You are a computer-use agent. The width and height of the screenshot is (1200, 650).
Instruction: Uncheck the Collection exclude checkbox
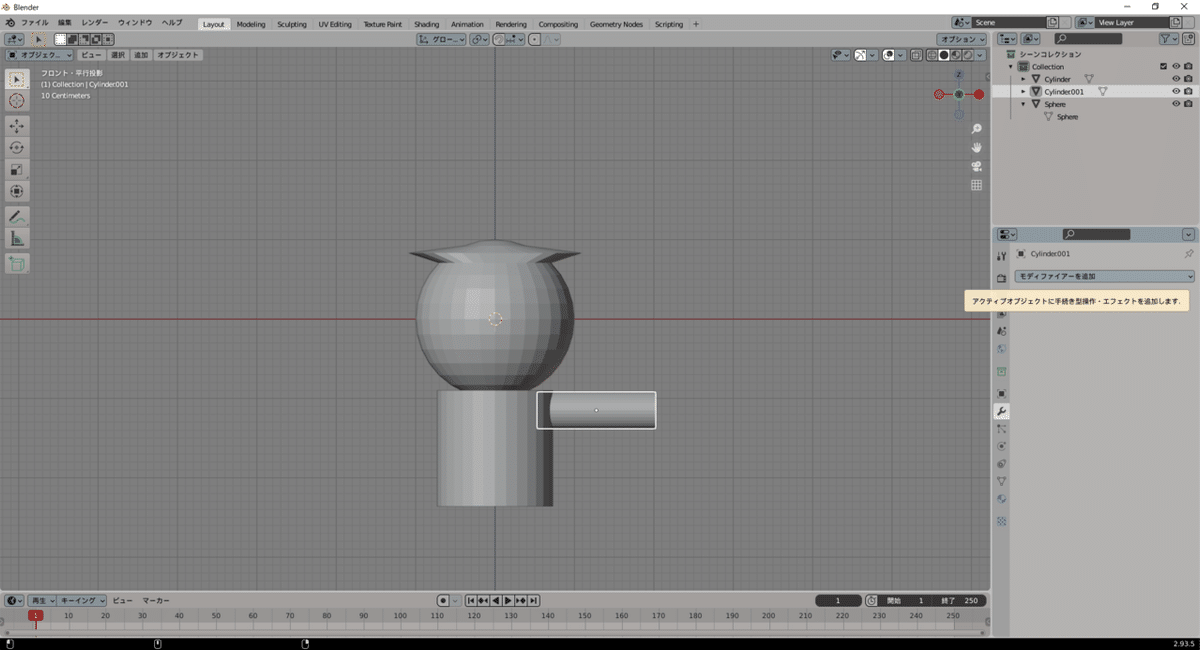1163,66
